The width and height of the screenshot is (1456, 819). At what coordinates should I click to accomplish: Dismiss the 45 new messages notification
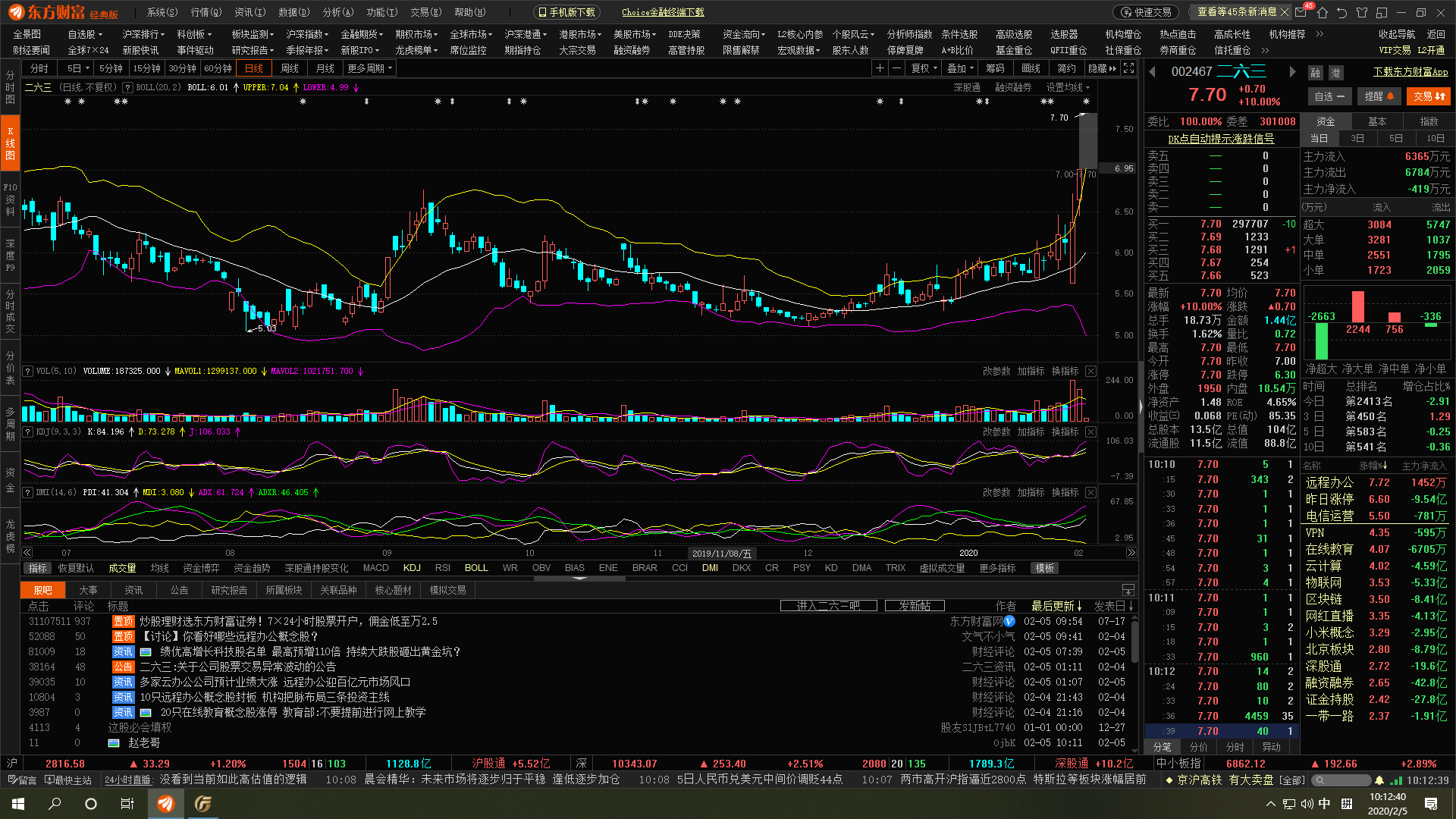[x=1284, y=12]
